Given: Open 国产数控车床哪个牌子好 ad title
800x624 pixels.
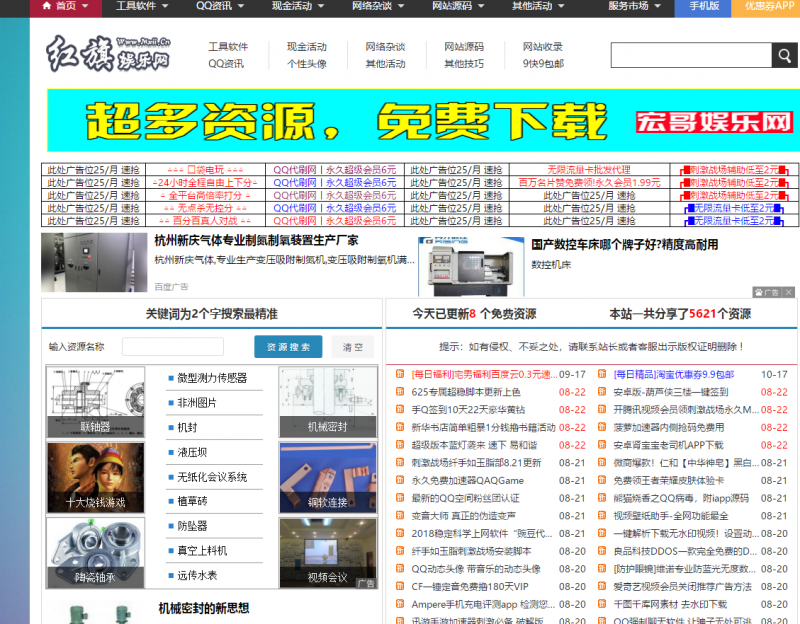Looking at the screenshot, I should (624, 245).
